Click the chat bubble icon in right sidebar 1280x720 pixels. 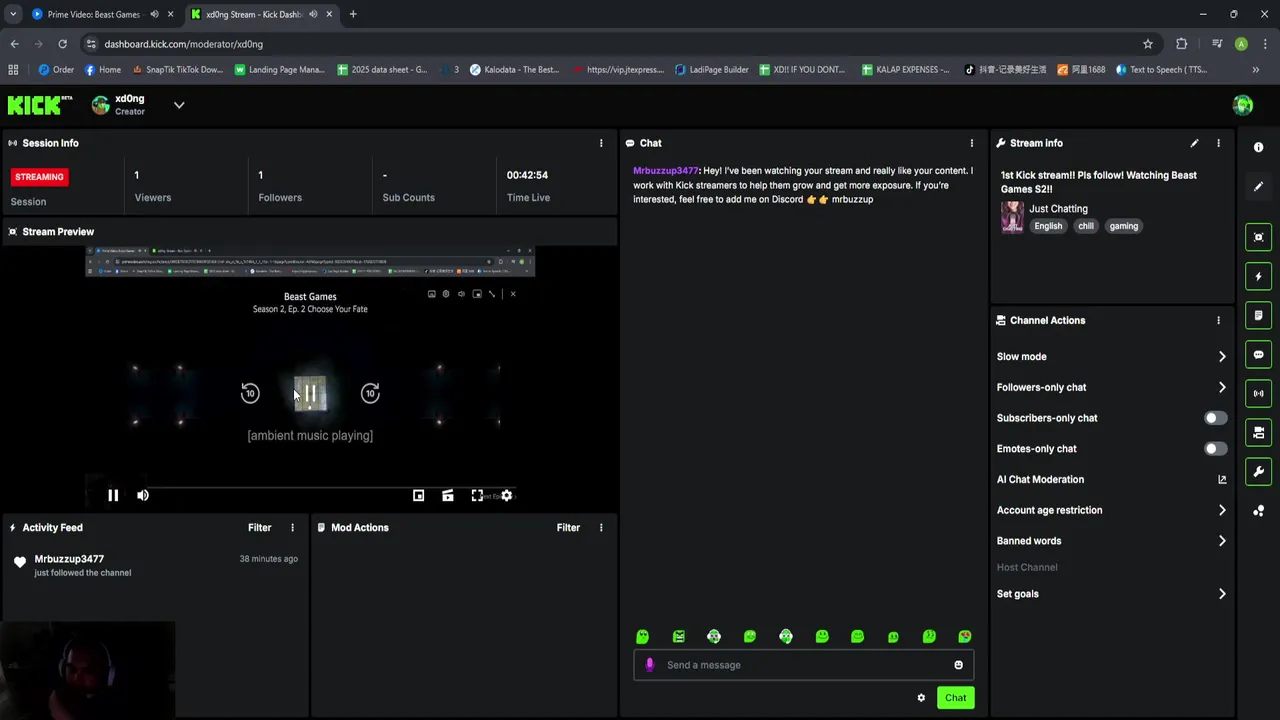[x=1258, y=354]
